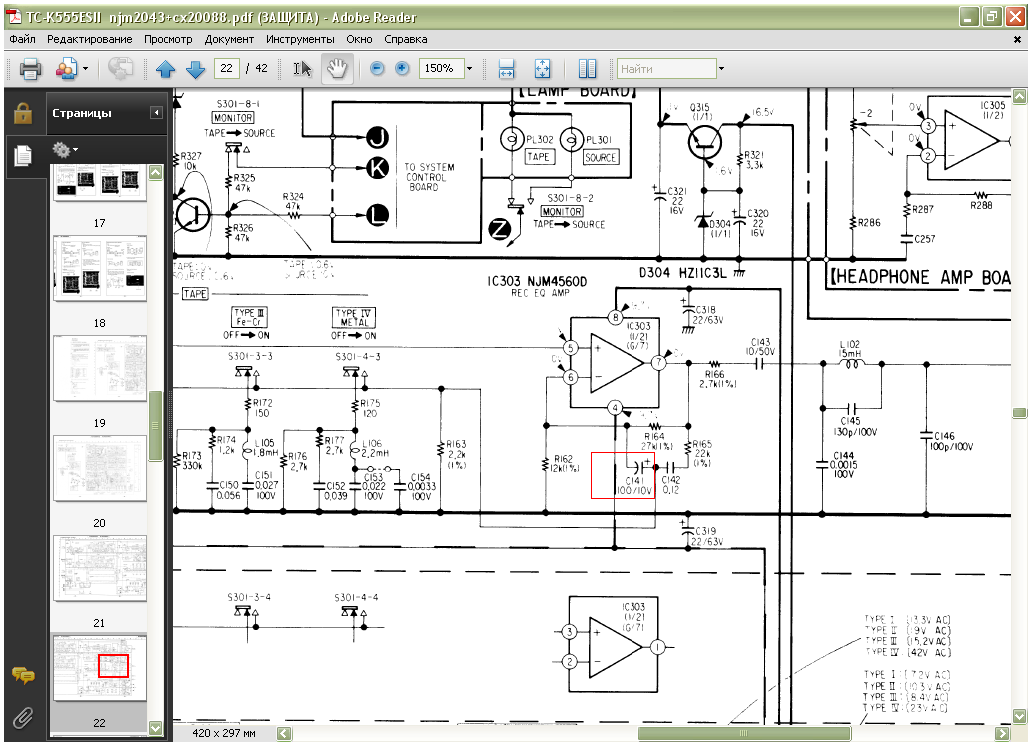Open the Просмотр menu
The width and height of the screenshot is (1028, 742).
pyautogui.click(x=168, y=39)
